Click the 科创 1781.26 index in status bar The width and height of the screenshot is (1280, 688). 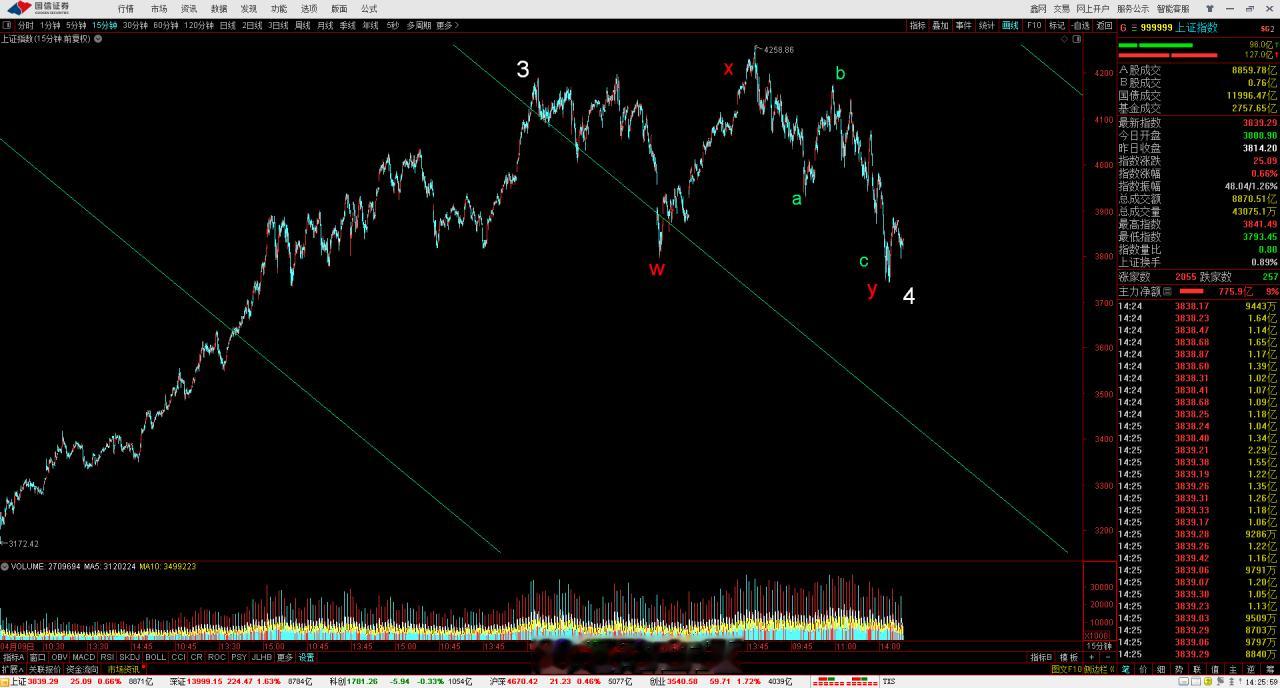point(354,681)
